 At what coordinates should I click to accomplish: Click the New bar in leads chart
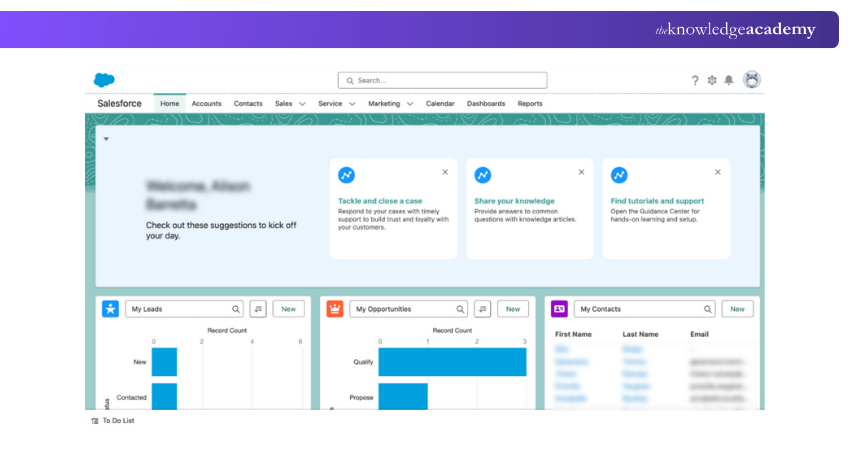coord(164,362)
